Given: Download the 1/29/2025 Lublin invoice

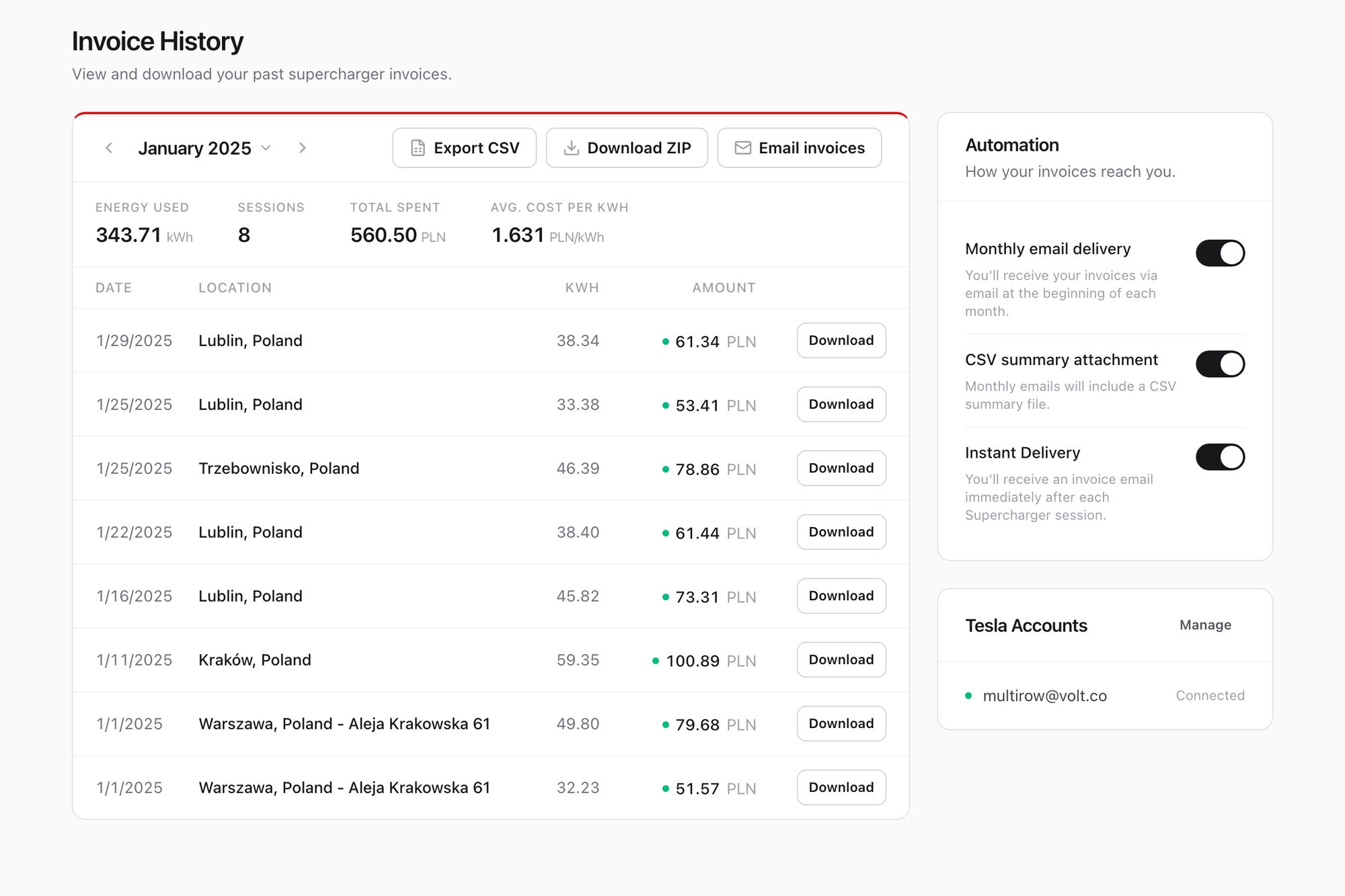Looking at the screenshot, I should 841,341.
